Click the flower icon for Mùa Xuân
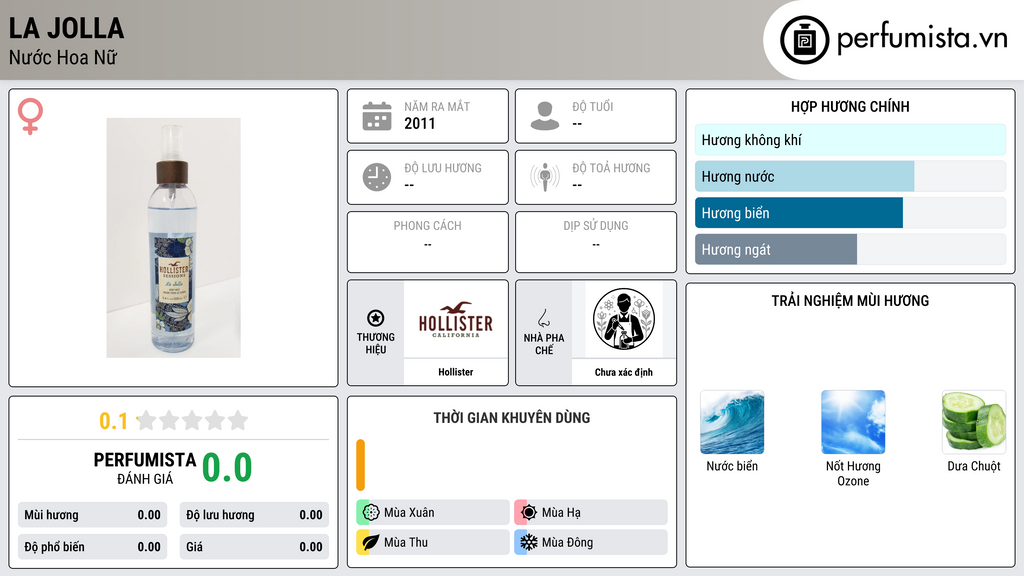Screen dimensions: 1024x576 click(x=371, y=513)
